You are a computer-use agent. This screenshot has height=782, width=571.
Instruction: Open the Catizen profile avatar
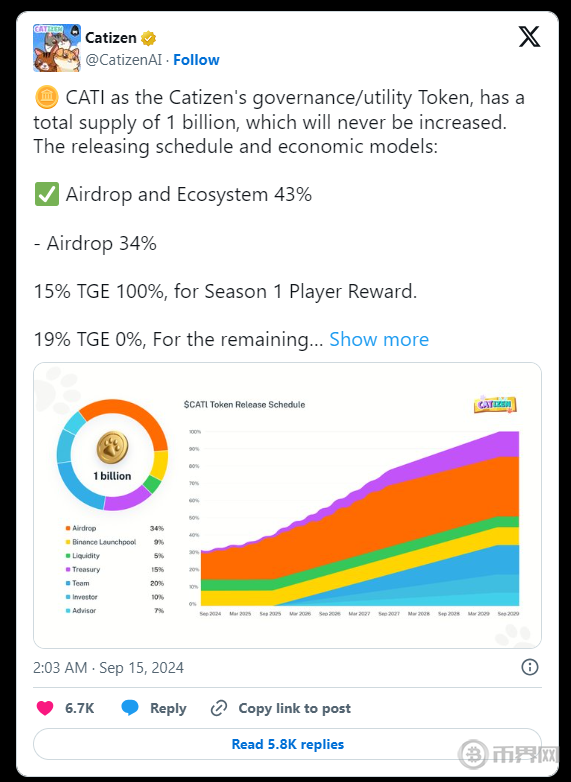click(x=57, y=48)
